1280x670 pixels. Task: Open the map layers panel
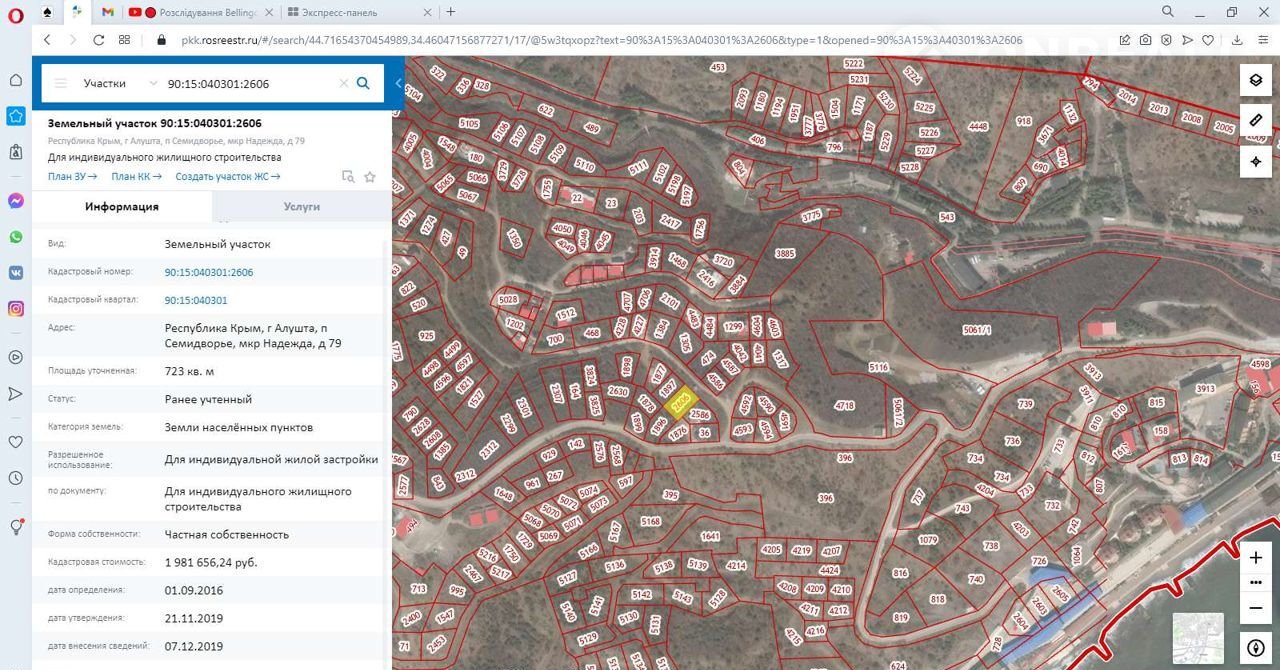click(1256, 81)
